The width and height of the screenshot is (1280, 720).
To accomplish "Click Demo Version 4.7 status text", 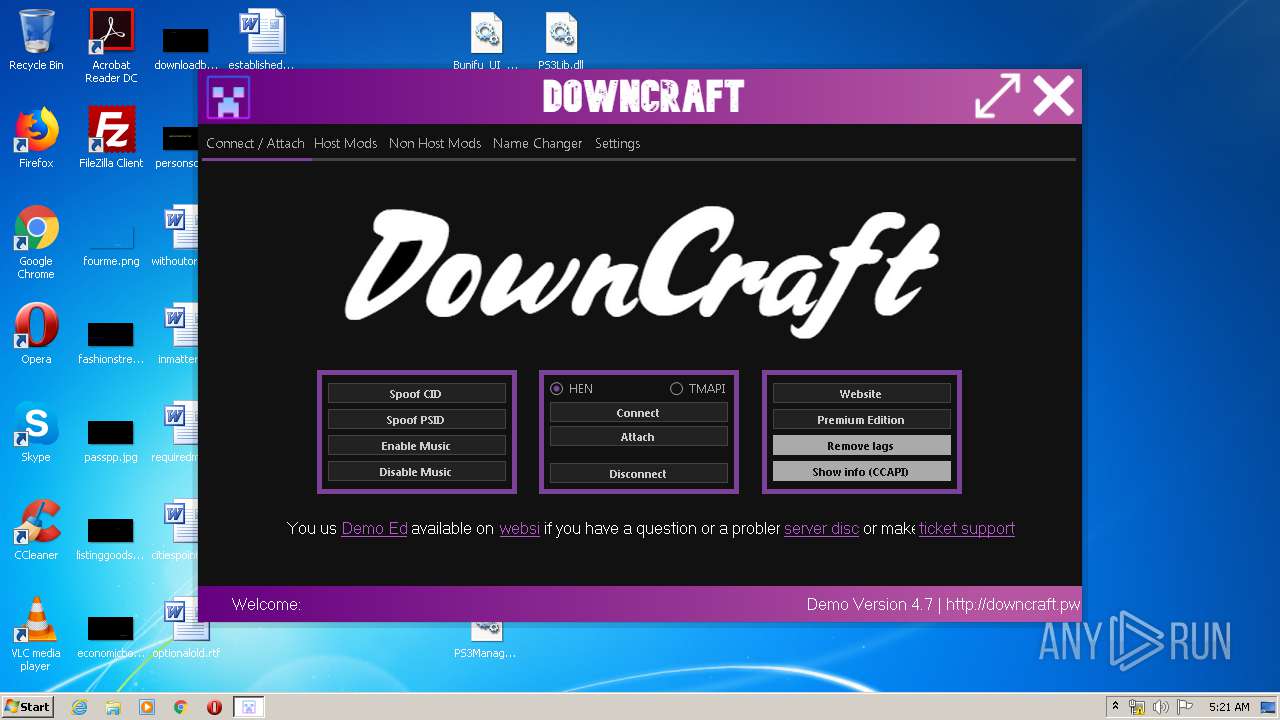I will tap(869, 604).
